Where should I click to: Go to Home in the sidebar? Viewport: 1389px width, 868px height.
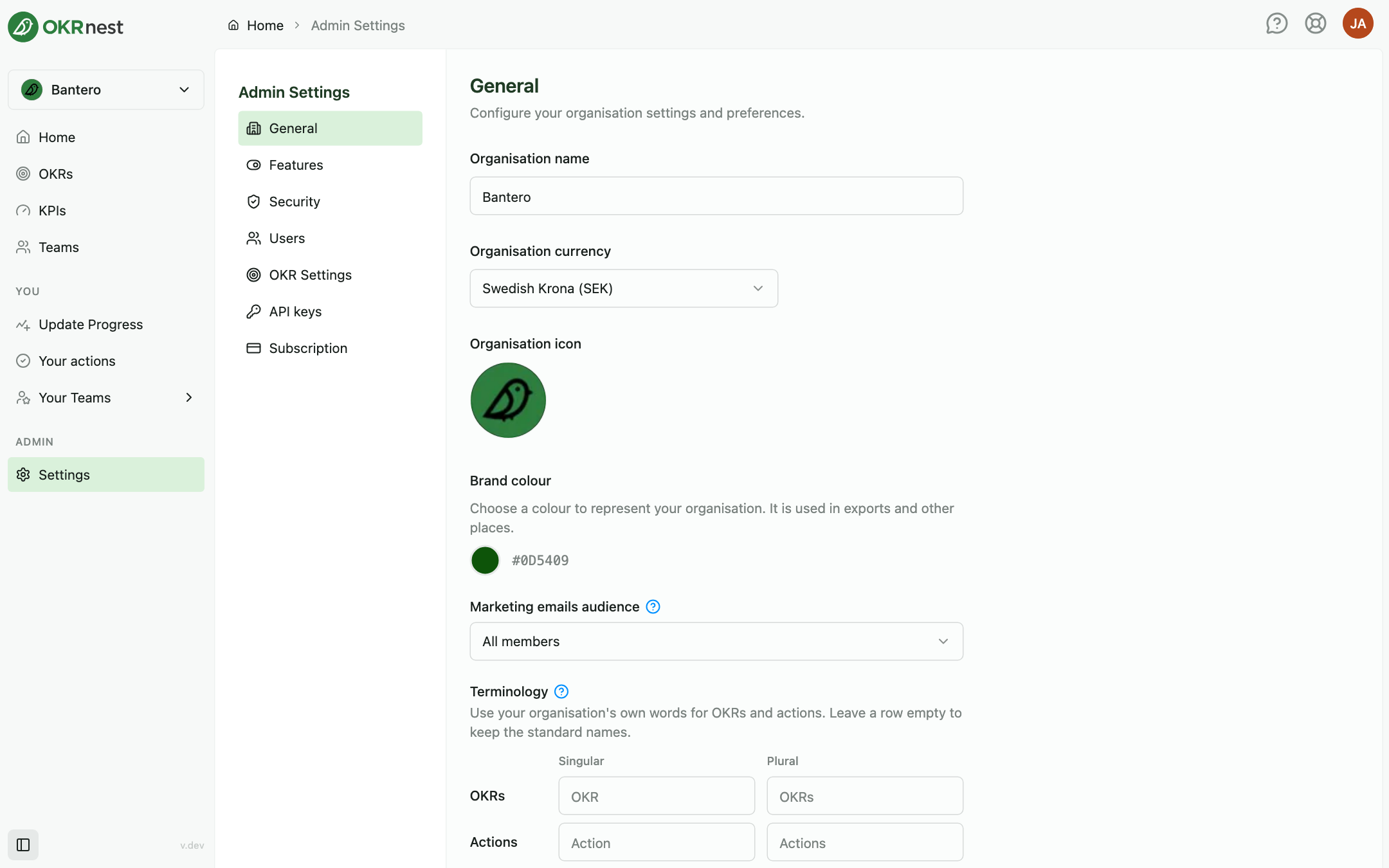click(x=106, y=137)
